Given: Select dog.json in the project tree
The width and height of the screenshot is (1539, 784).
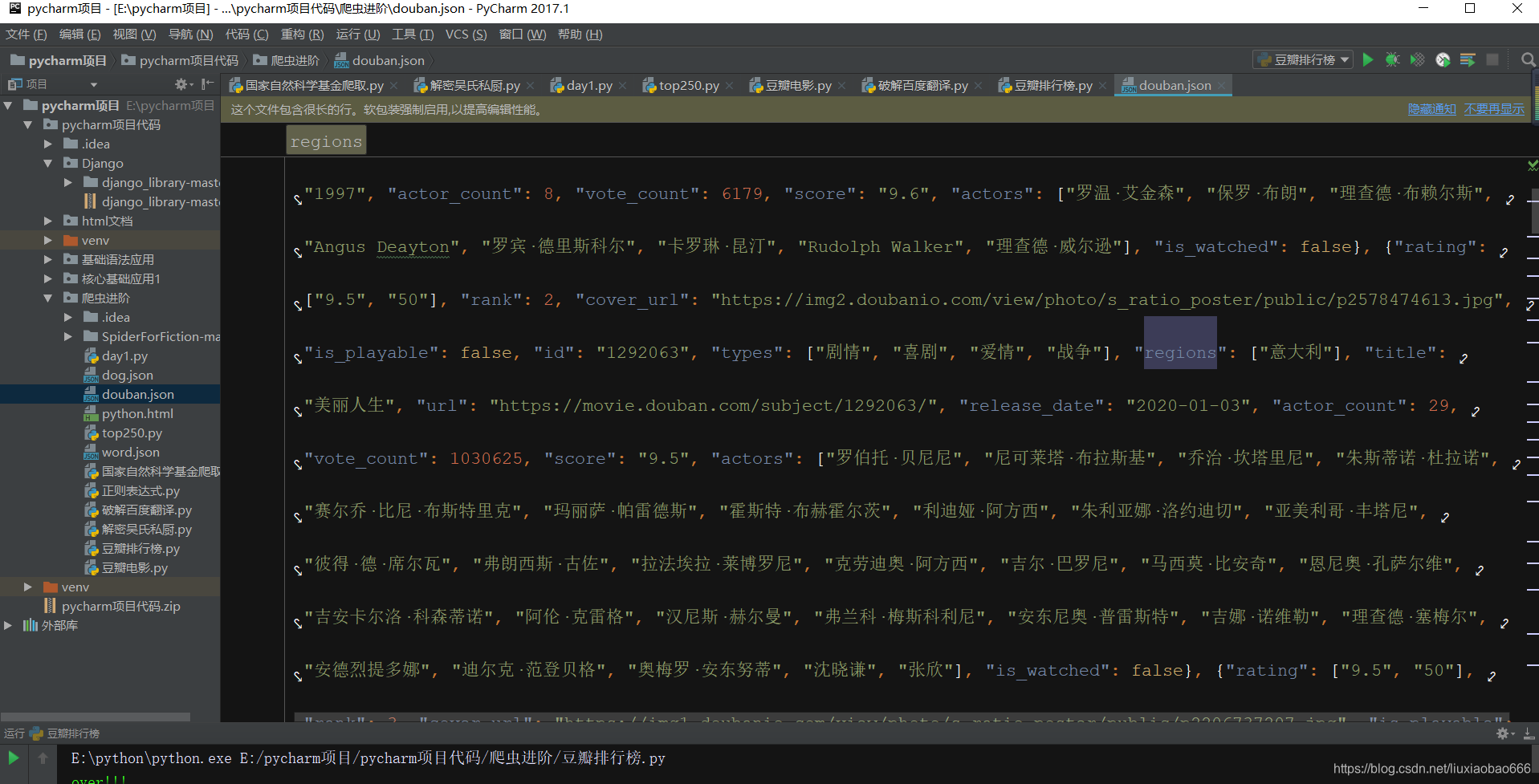Looking at the screenshot, I should coord(127,375).
